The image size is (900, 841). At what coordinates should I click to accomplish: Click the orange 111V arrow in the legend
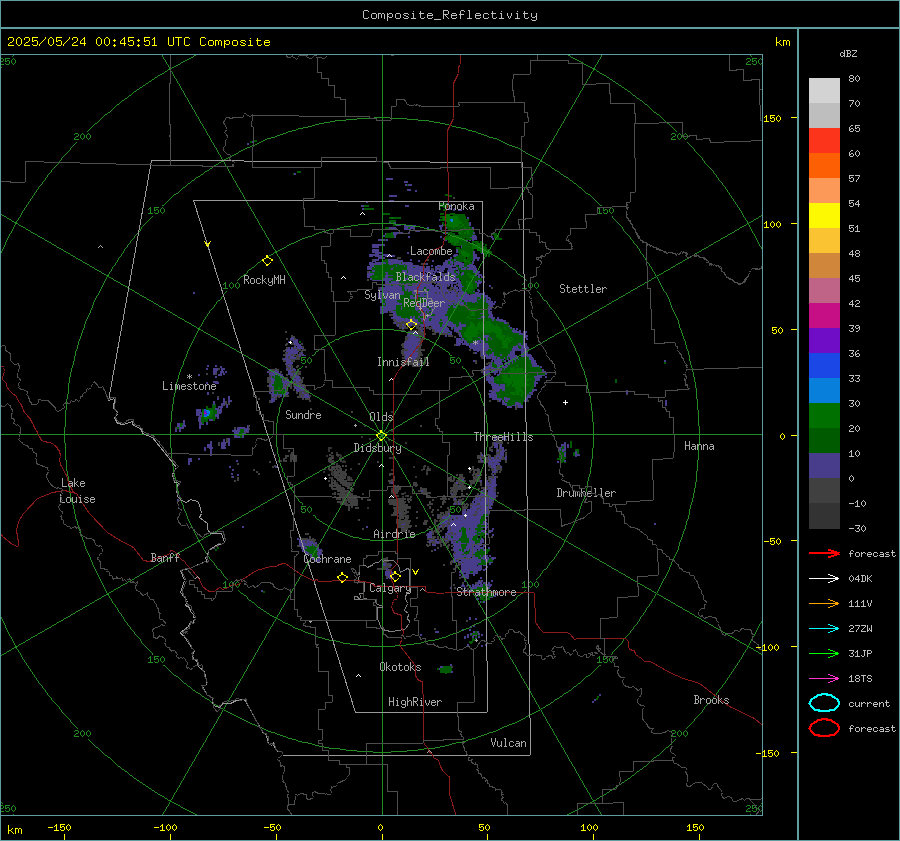pos(824,603)
